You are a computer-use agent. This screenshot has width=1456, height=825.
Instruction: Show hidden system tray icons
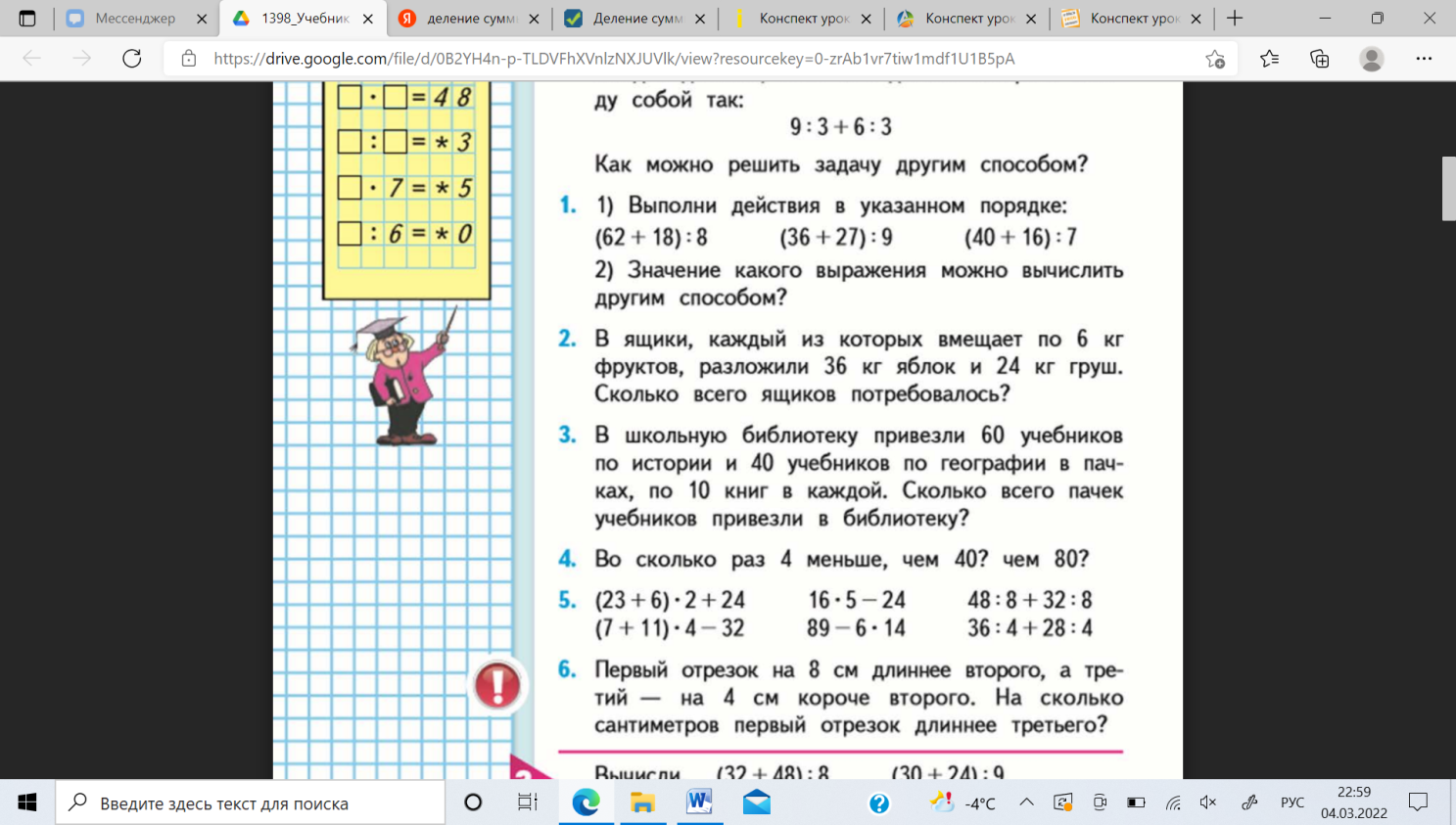pos(1026,802)
